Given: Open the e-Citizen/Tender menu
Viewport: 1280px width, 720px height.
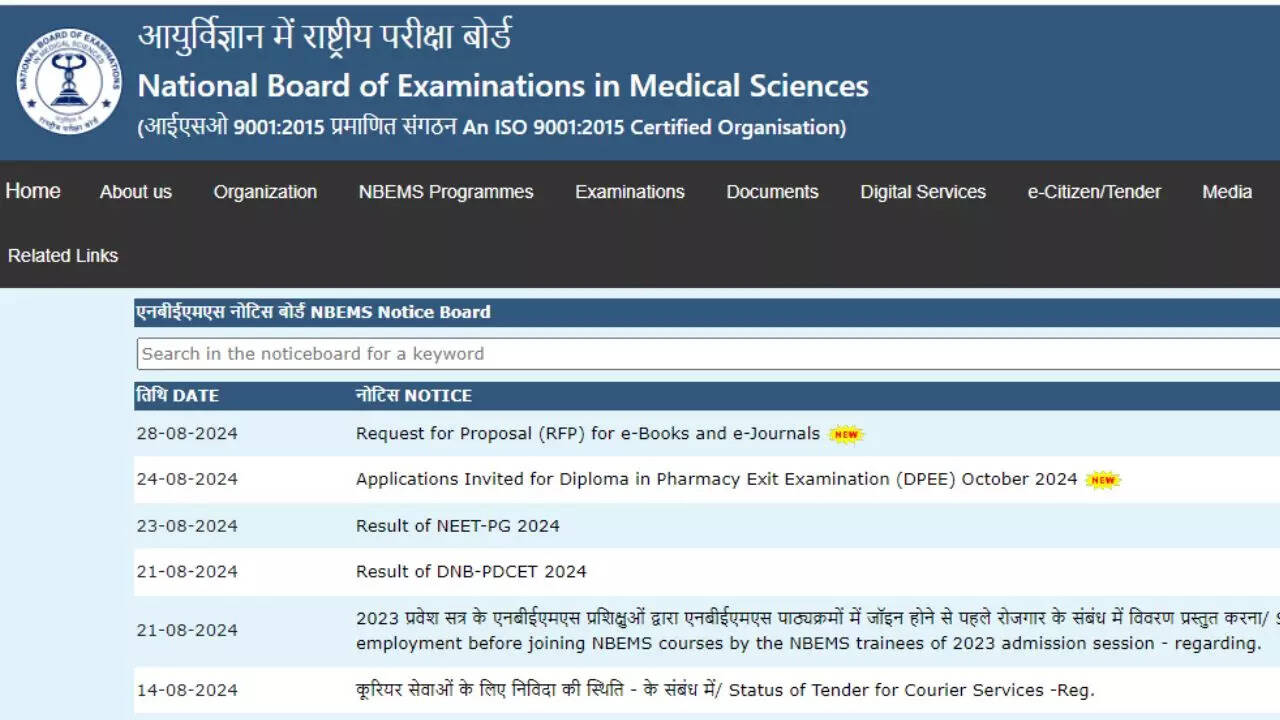Looking at the screenshot, I should click(1093, 192).
